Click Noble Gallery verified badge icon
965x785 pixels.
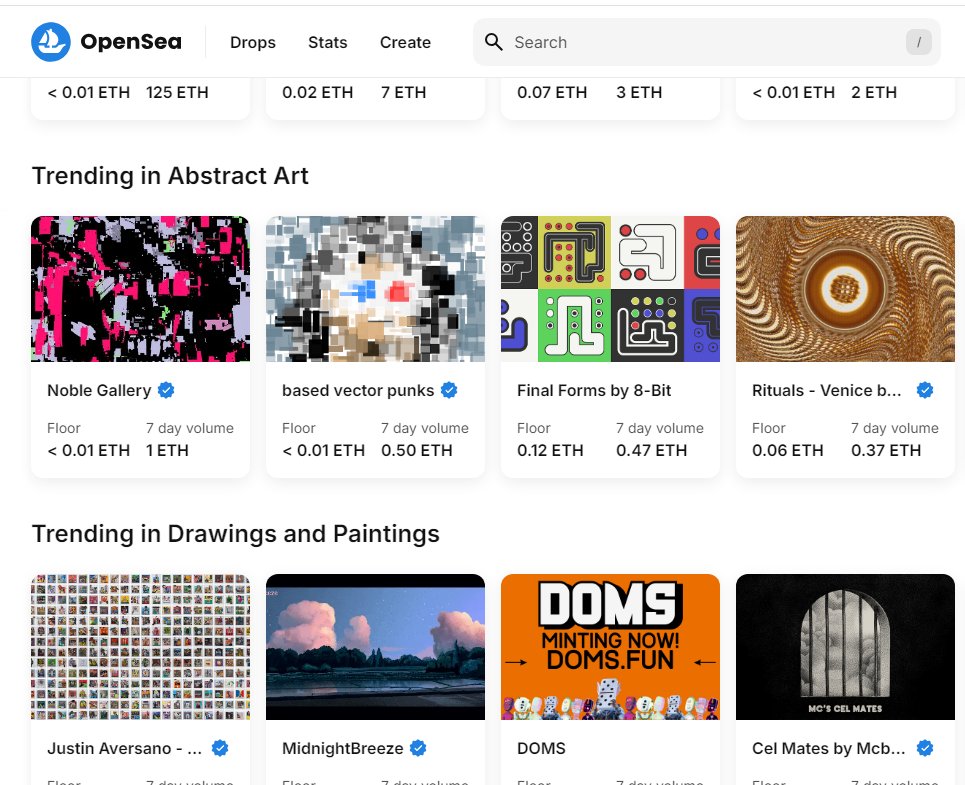click(166, 390)
